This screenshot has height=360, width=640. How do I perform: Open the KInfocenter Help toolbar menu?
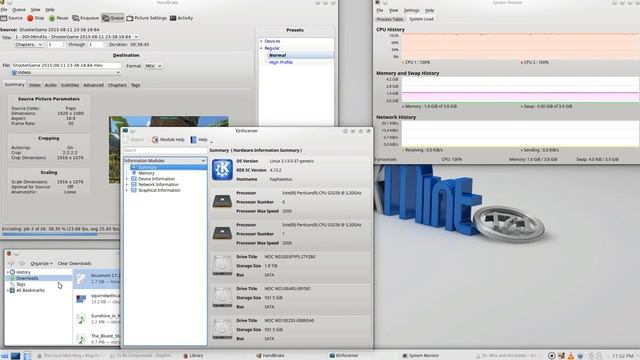coord(200,140)
